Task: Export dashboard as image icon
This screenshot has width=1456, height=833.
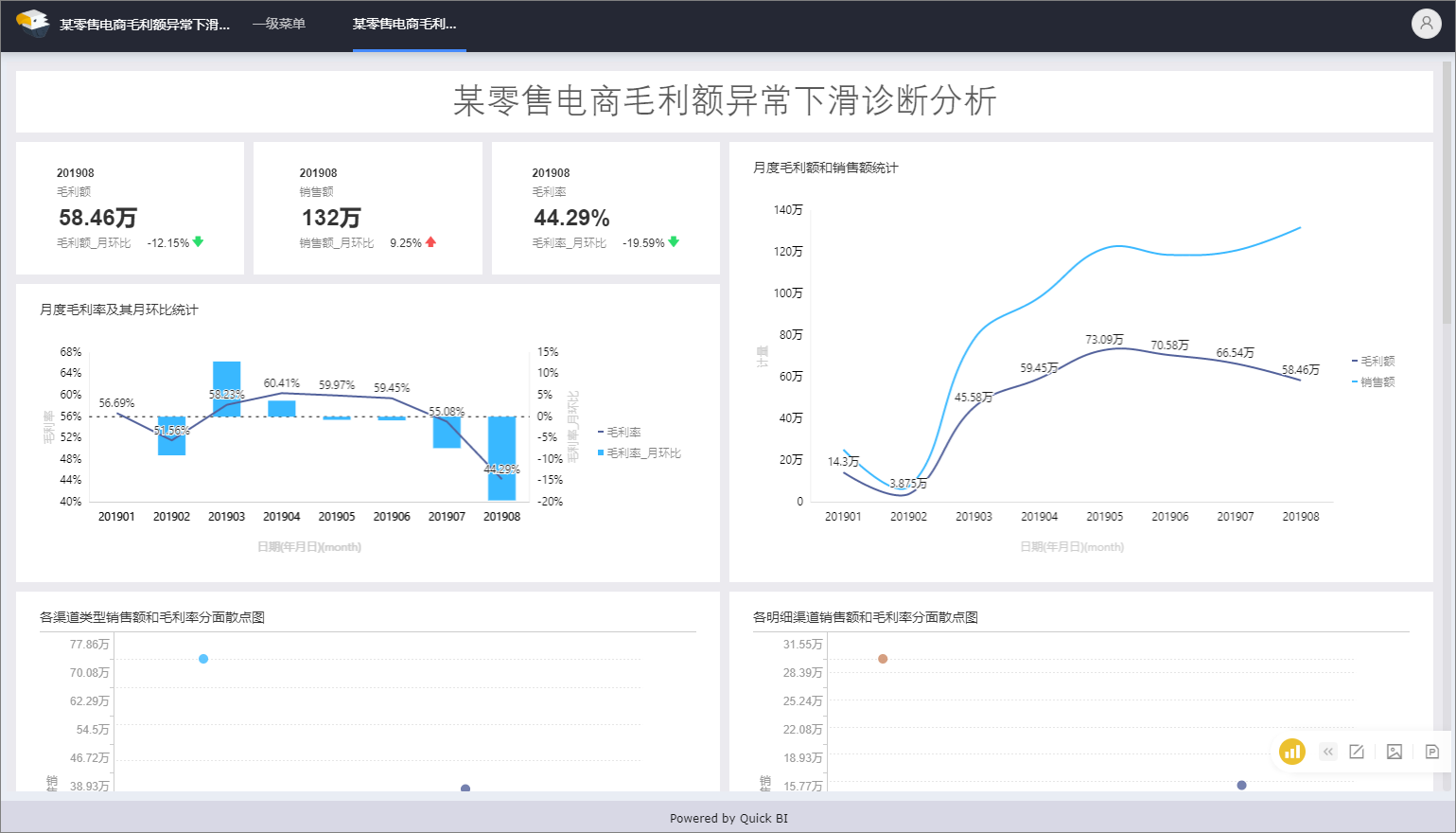Action: tap(1395, 752)
